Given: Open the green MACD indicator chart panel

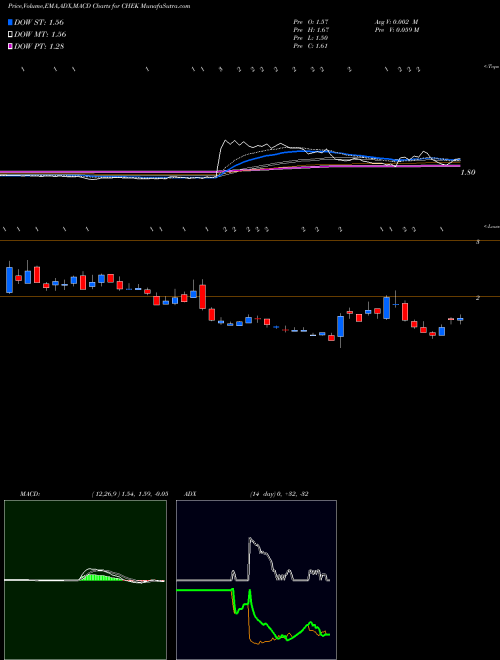Looking at the screenshot, I should point(85,580).
